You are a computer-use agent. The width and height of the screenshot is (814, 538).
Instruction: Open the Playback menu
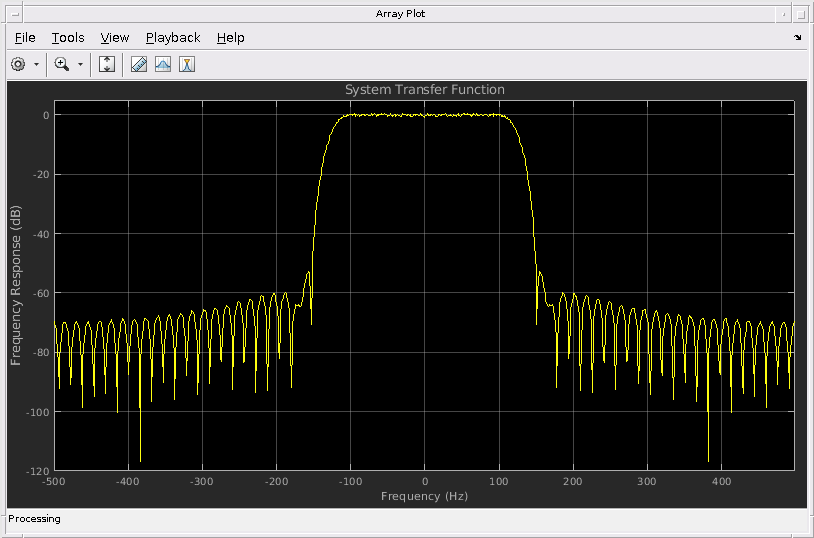(x=173, y=37)
